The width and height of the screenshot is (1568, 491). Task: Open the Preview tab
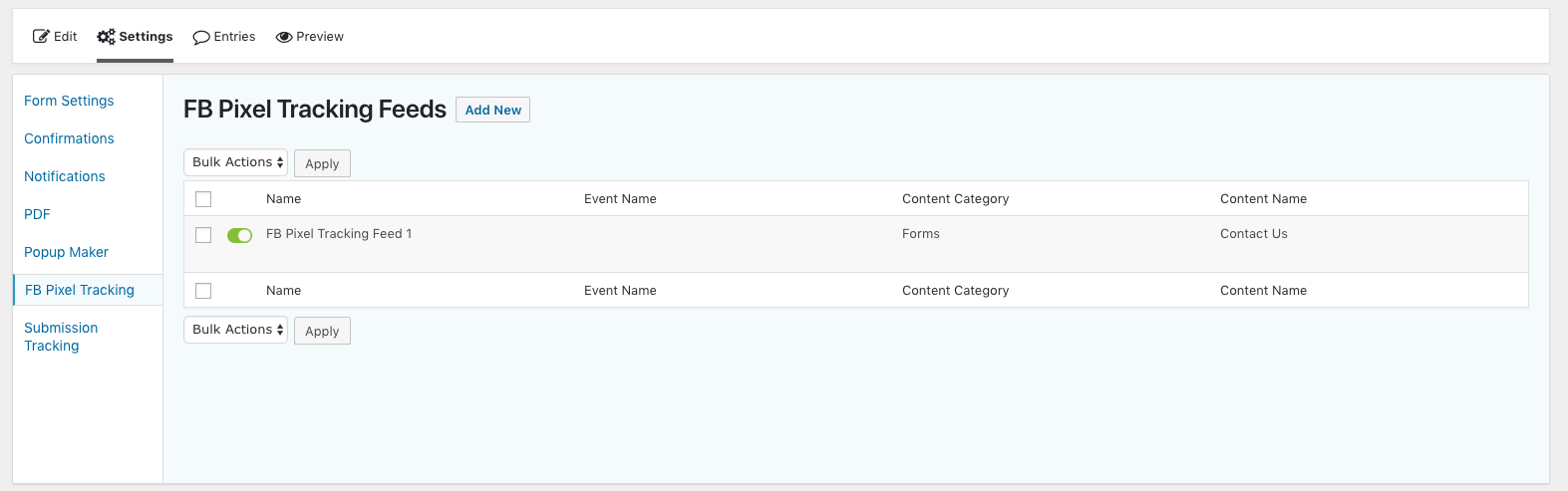point(319,37)
